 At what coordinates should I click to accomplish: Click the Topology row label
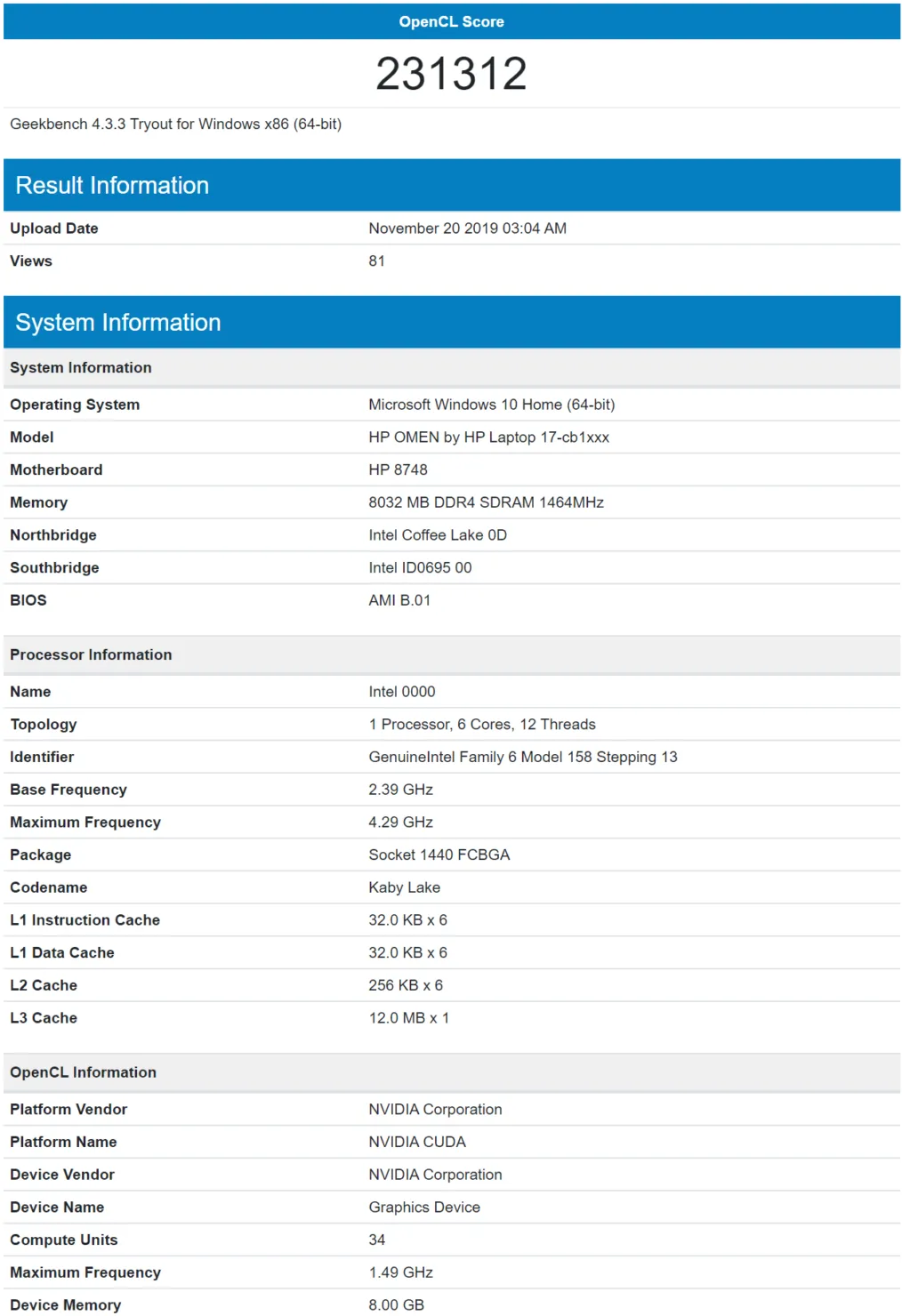pos(44,725)
